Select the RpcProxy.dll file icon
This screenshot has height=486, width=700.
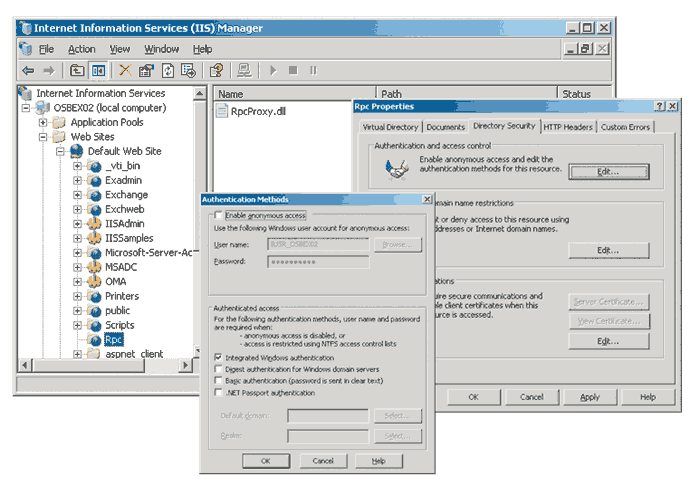[x=223, y=112]
